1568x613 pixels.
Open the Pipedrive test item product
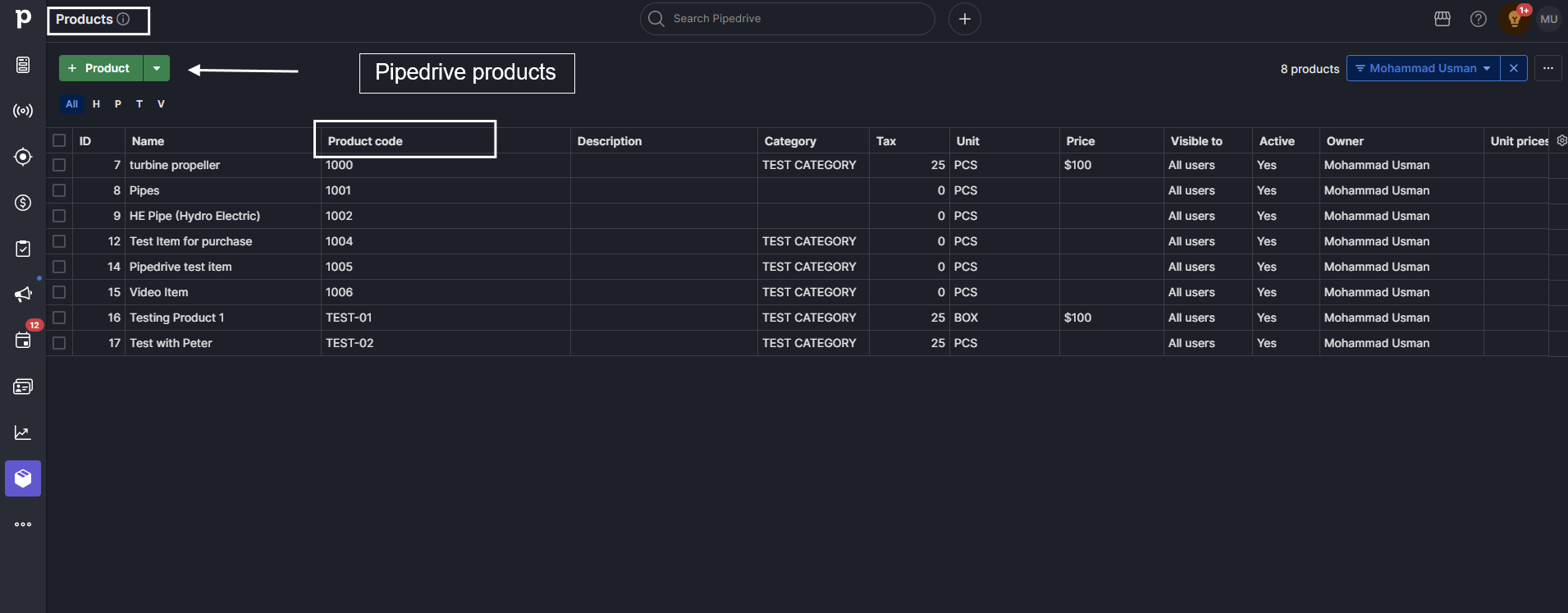(x=181, y=267)
